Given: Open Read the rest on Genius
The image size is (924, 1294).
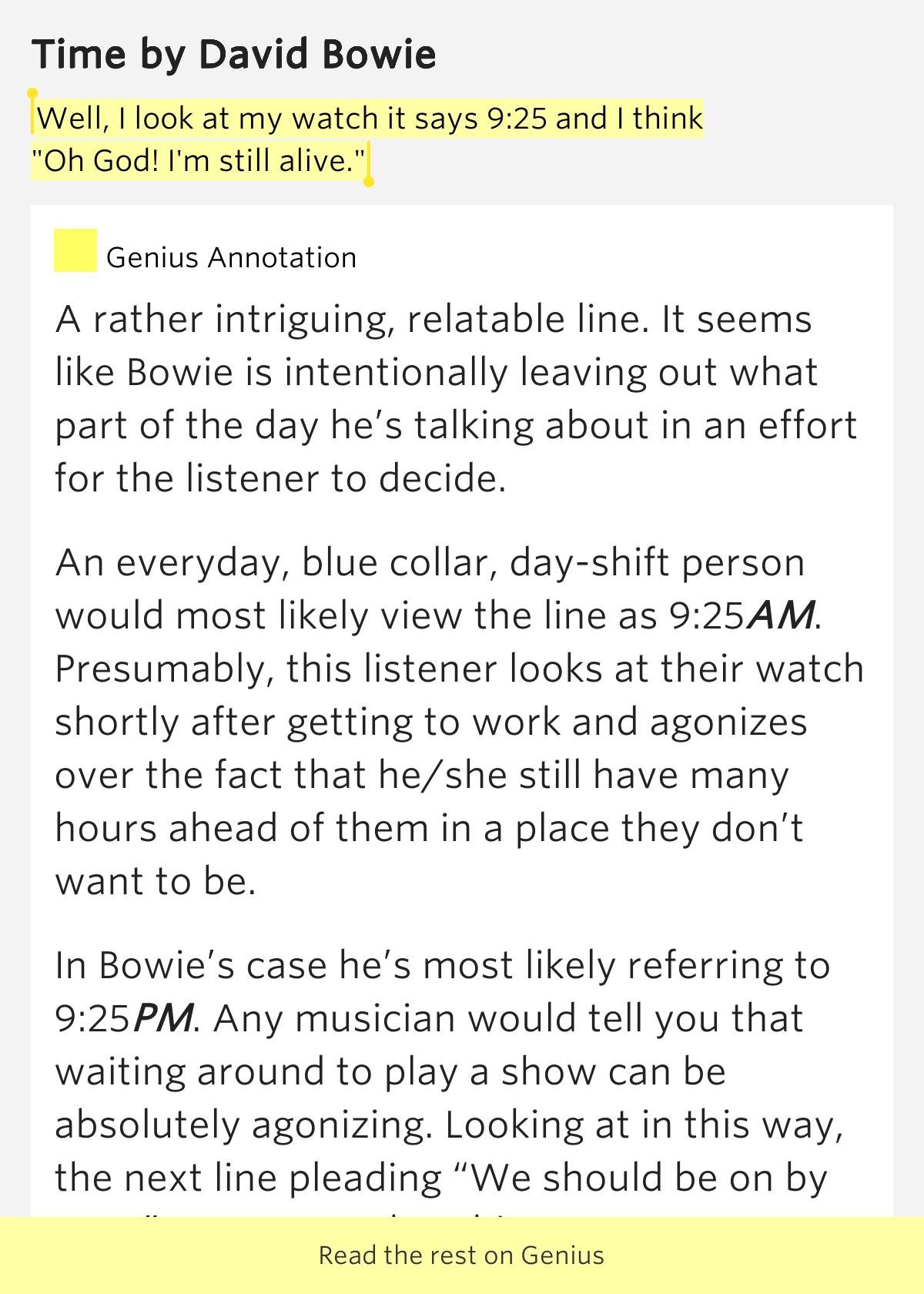Looking at the screenshot, I should point(462,1255).
